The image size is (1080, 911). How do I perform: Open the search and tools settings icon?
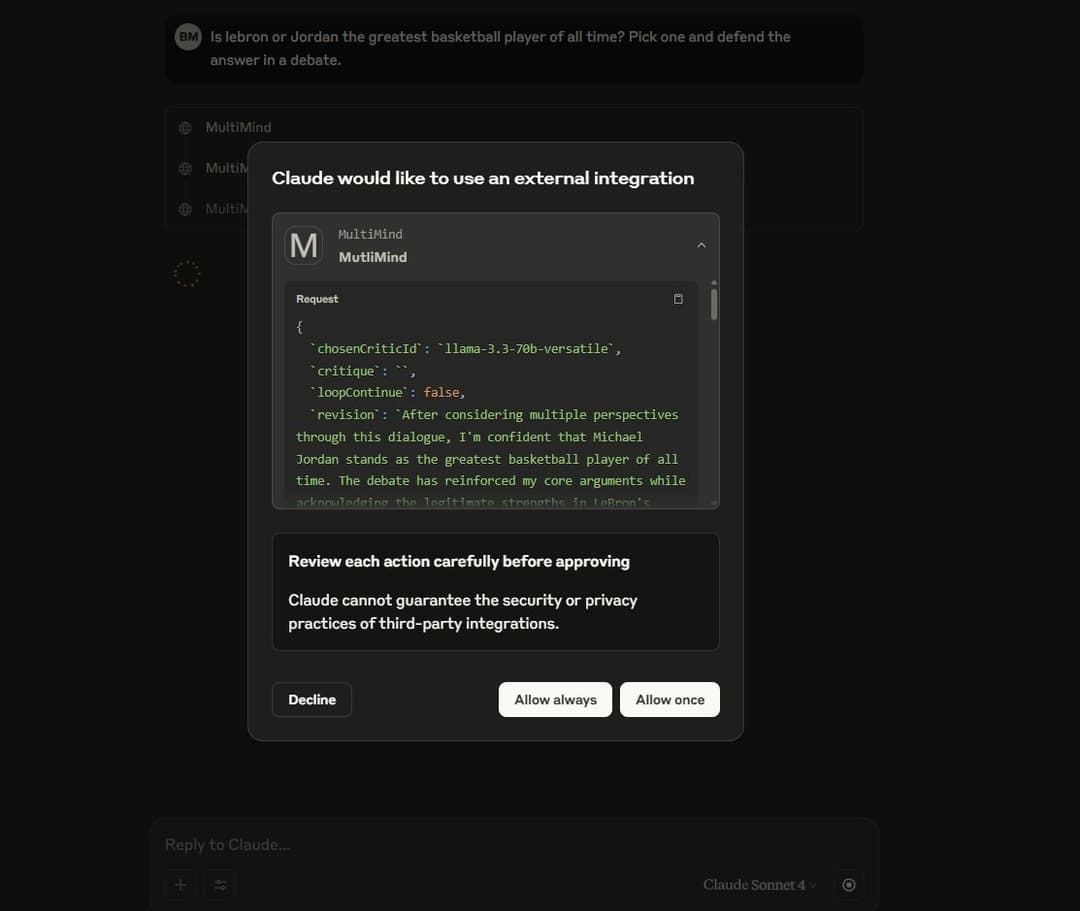coord(220,885)
